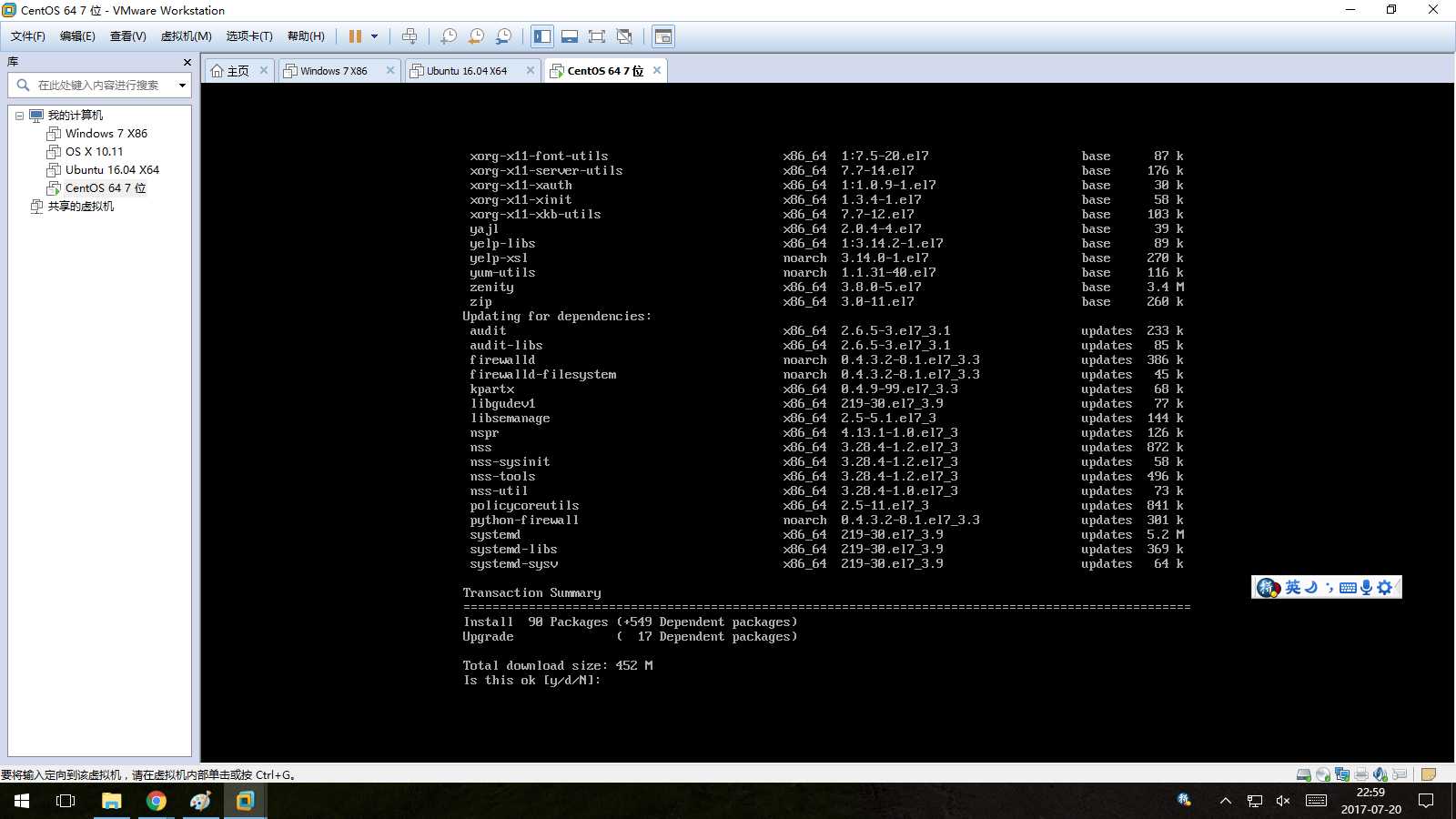Click the USB device status bar icon
This screenshot has height=819, width=1456.
click(x=1400, y=774)
